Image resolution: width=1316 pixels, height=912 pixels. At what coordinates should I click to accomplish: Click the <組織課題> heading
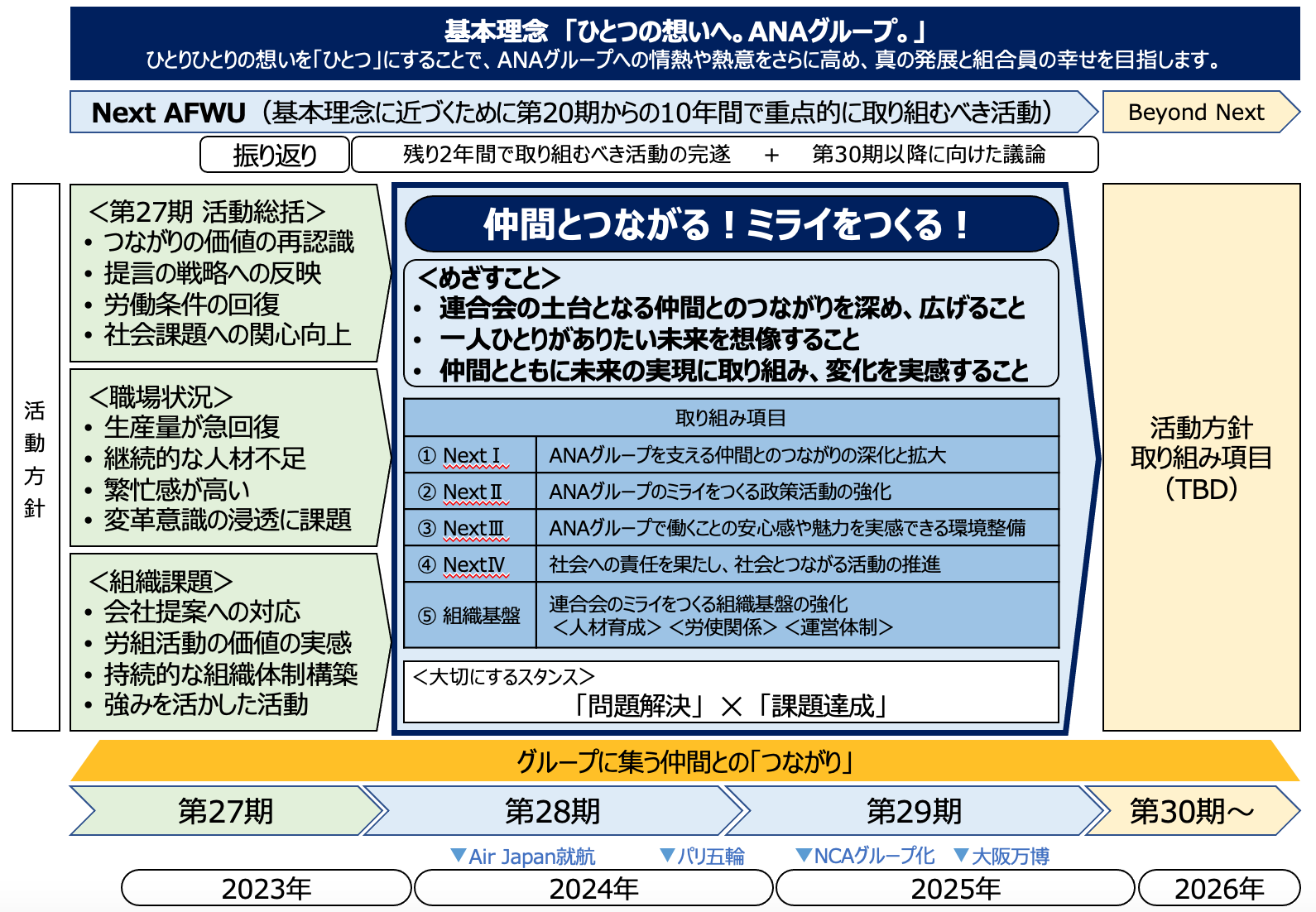(x=161, y=582)
